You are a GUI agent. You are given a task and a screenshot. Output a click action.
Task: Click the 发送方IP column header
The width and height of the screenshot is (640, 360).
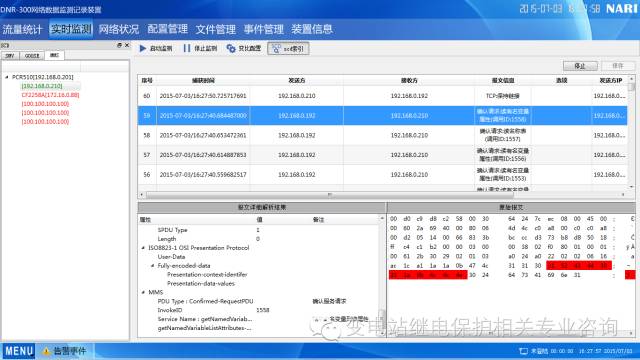610,80
